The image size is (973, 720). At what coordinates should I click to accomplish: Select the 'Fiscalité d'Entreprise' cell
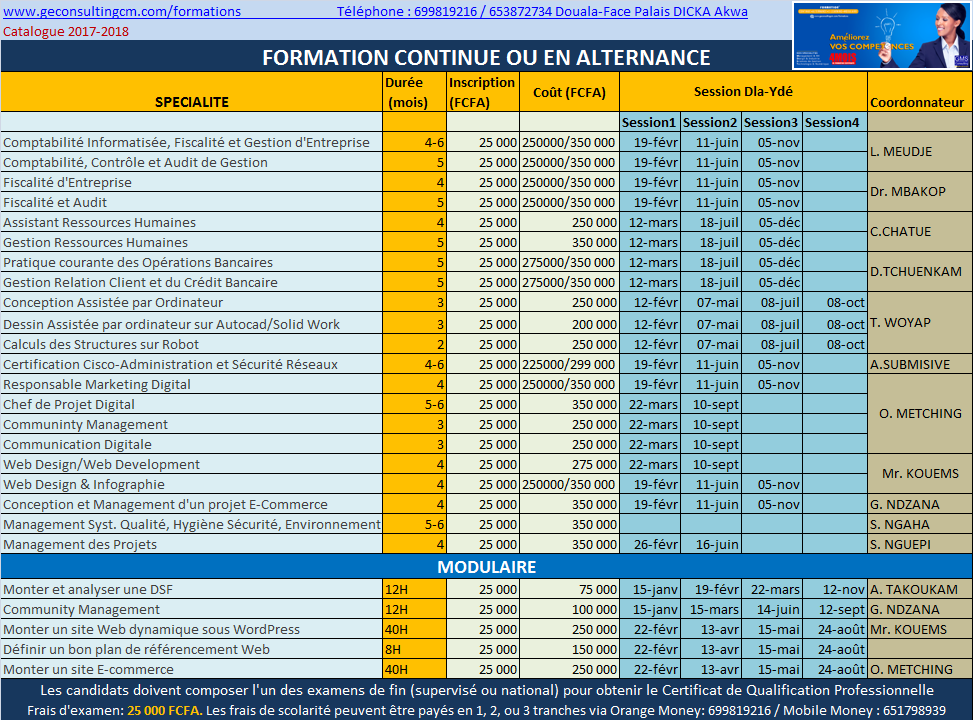tap(192, 182)
